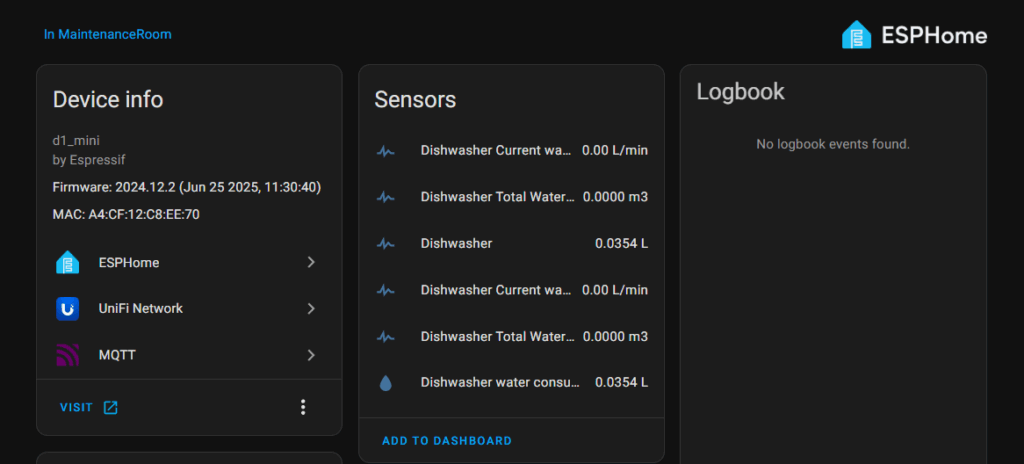Expand the MQTT row chevron
Viewport: 1024px width, 464px height.
click(311, 355)
